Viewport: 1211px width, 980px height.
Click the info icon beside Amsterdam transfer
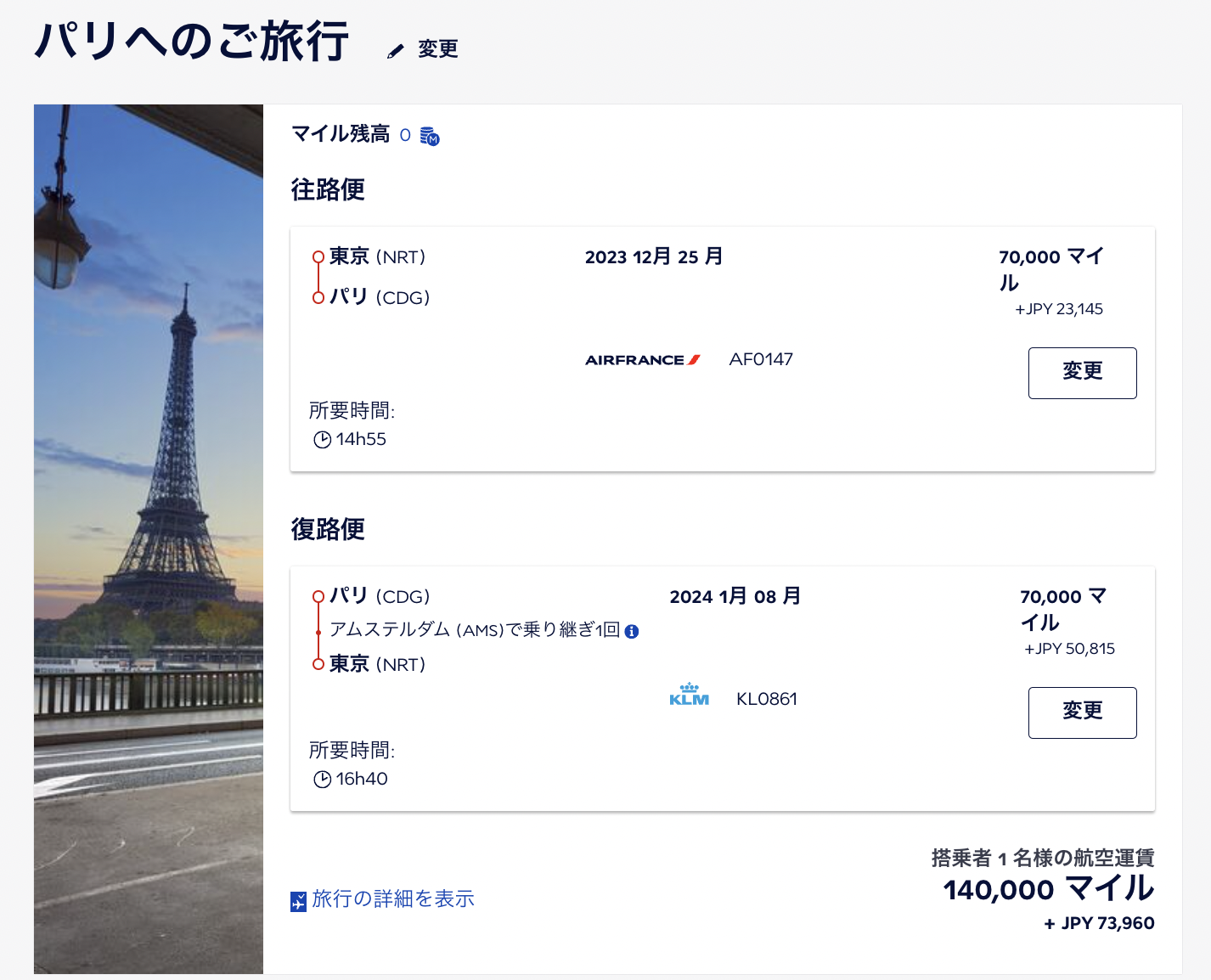coord(632,631)
